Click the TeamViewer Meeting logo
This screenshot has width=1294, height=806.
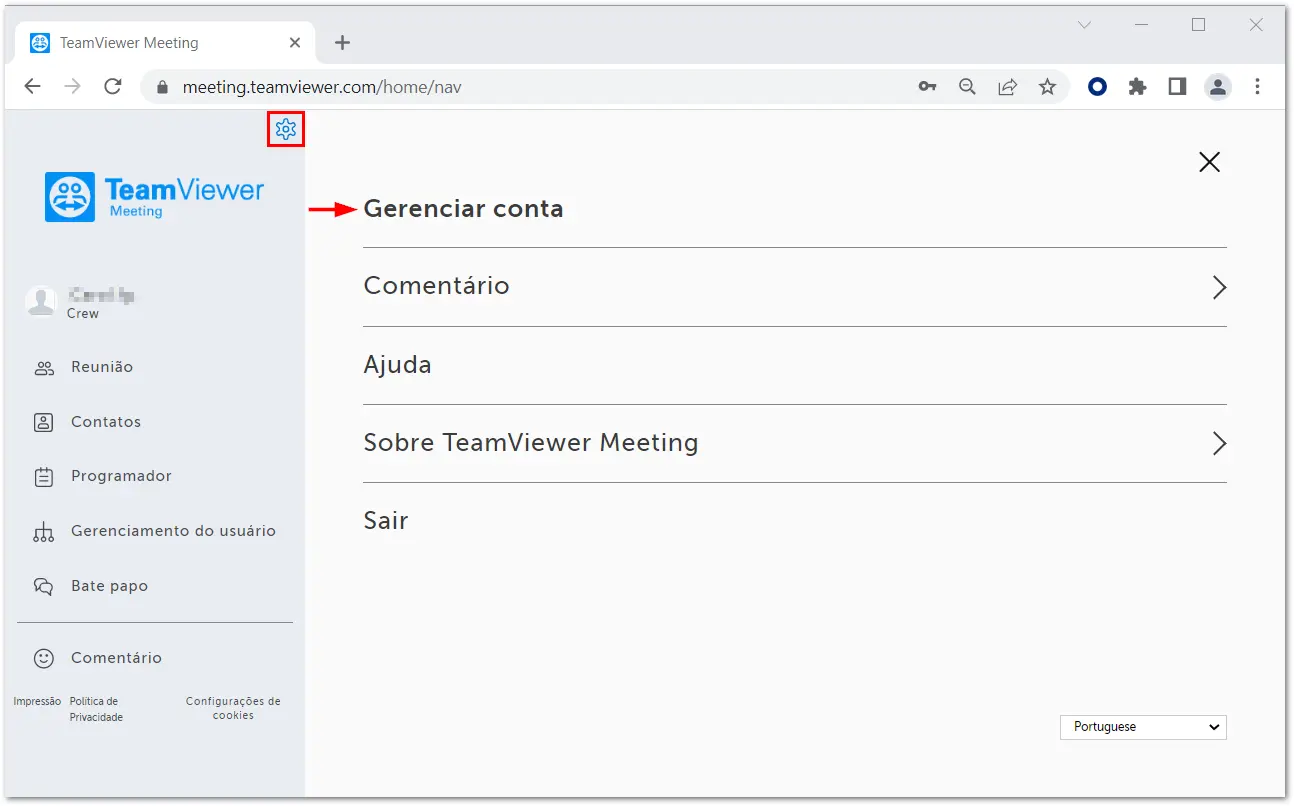pyautogui.click(x=155, y=197)
